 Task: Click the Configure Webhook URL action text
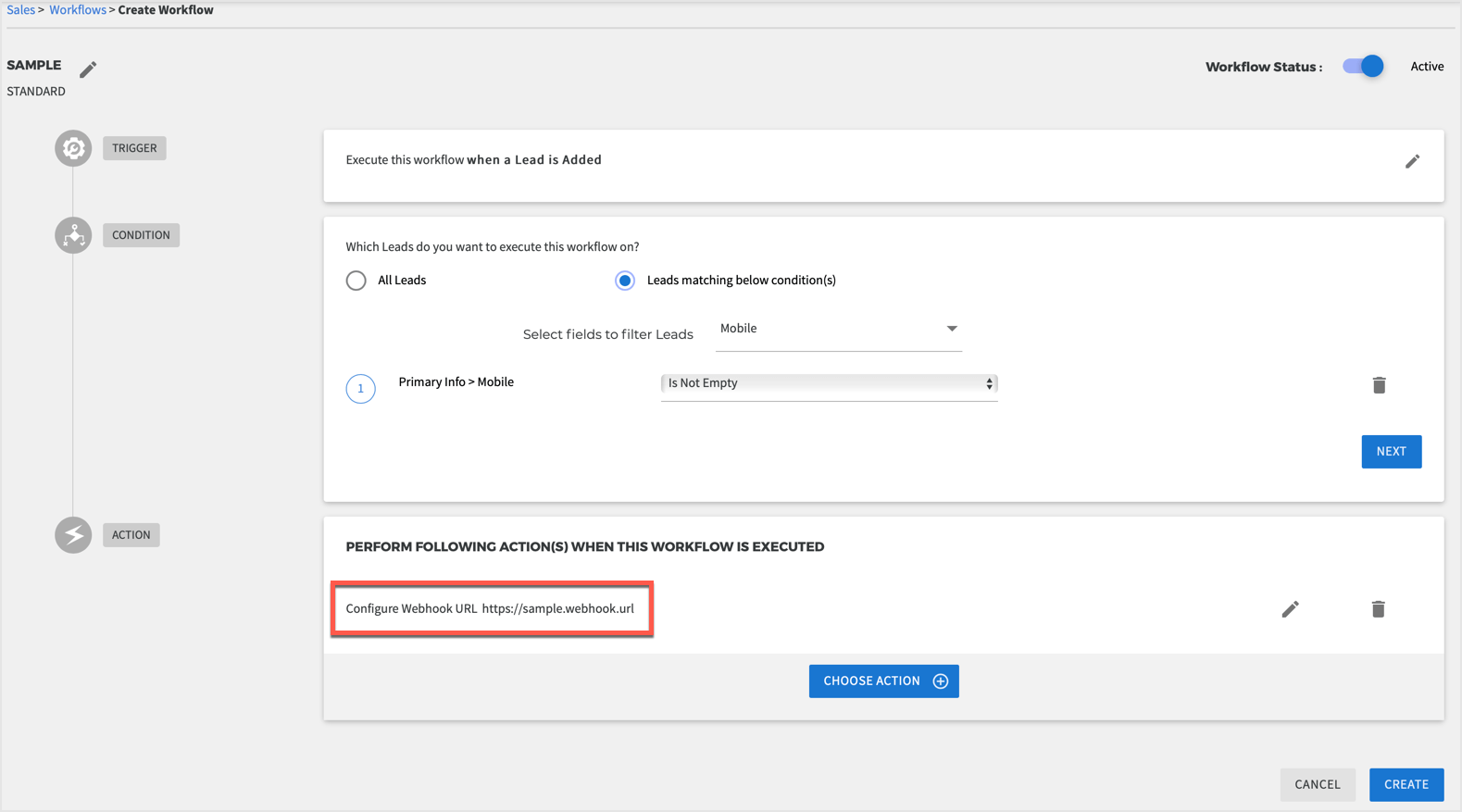(x=490, y=609)
